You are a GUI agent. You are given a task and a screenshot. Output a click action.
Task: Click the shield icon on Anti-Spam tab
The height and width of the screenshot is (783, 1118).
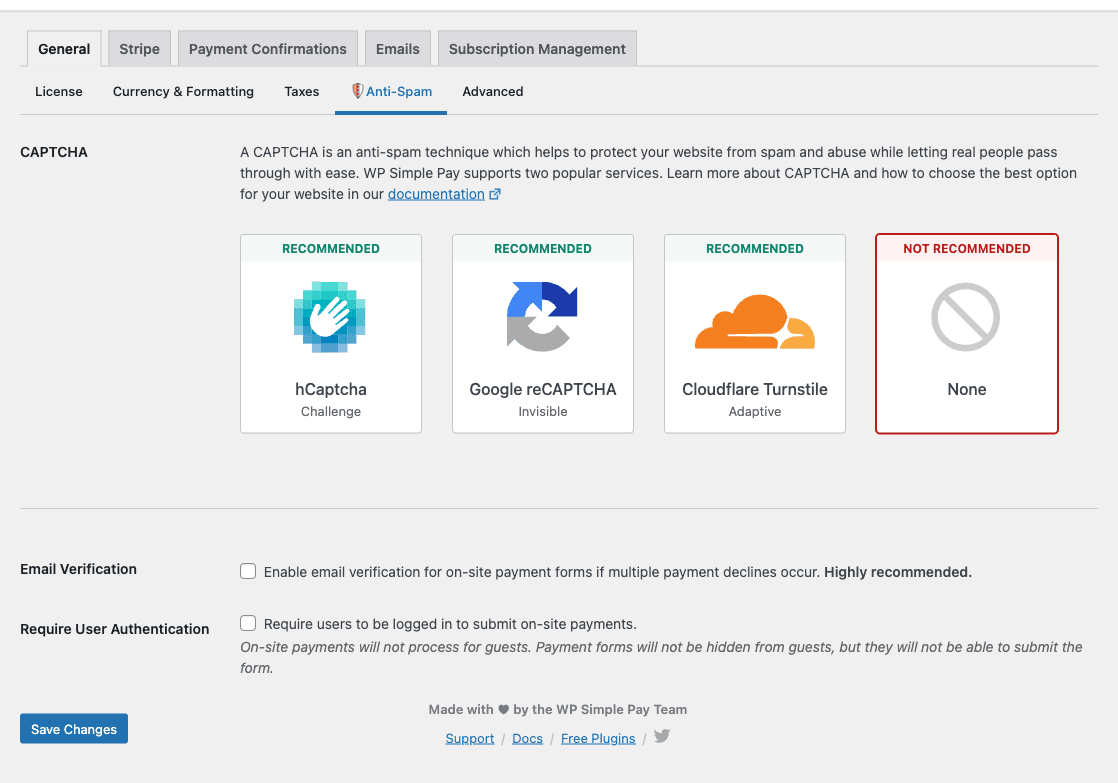(357, 91)
